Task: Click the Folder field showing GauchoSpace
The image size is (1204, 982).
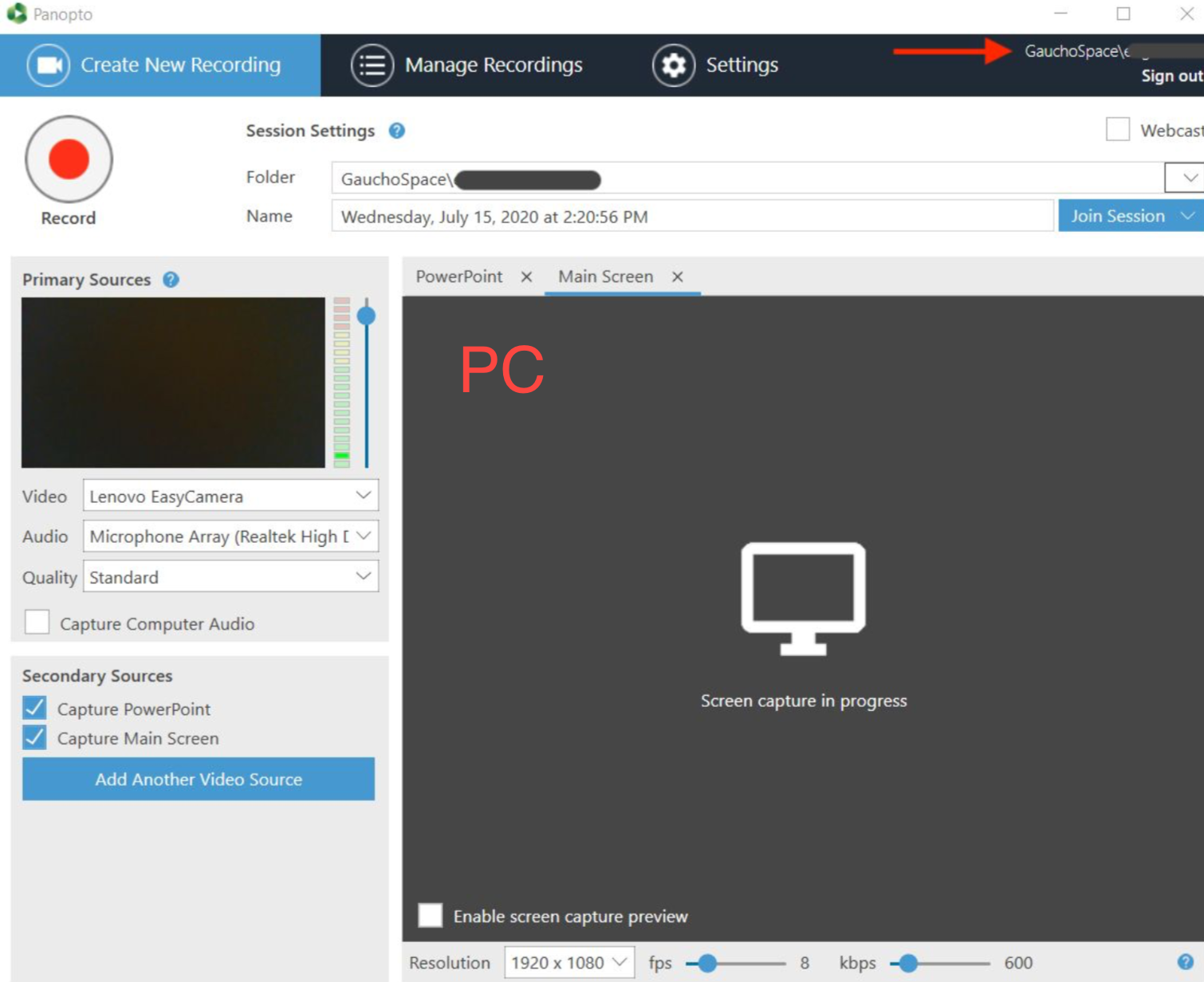Action: (748, 178)
